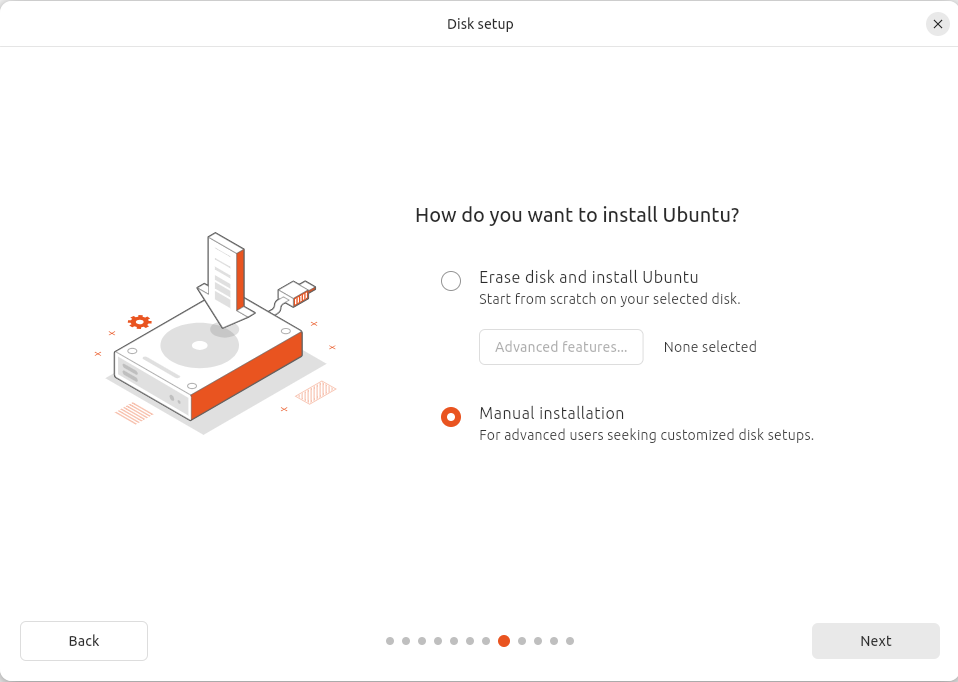The image size is (958, 682).
Task: Select the Erase disk and install Ubuntu radio button
Action: coord(451,281)
